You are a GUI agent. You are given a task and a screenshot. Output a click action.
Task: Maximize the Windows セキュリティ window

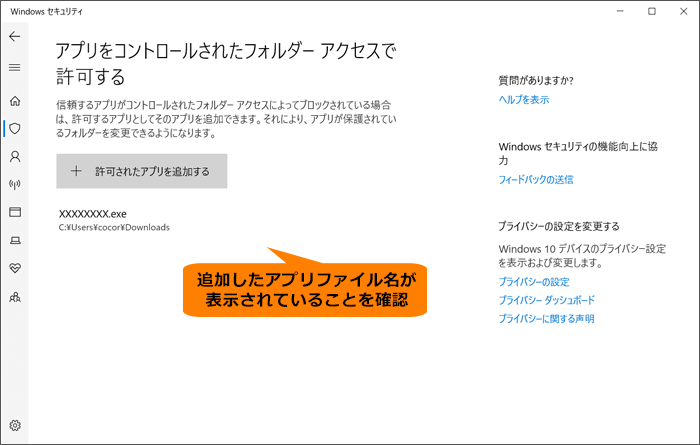pyautogui.click(x=652, y=11)
